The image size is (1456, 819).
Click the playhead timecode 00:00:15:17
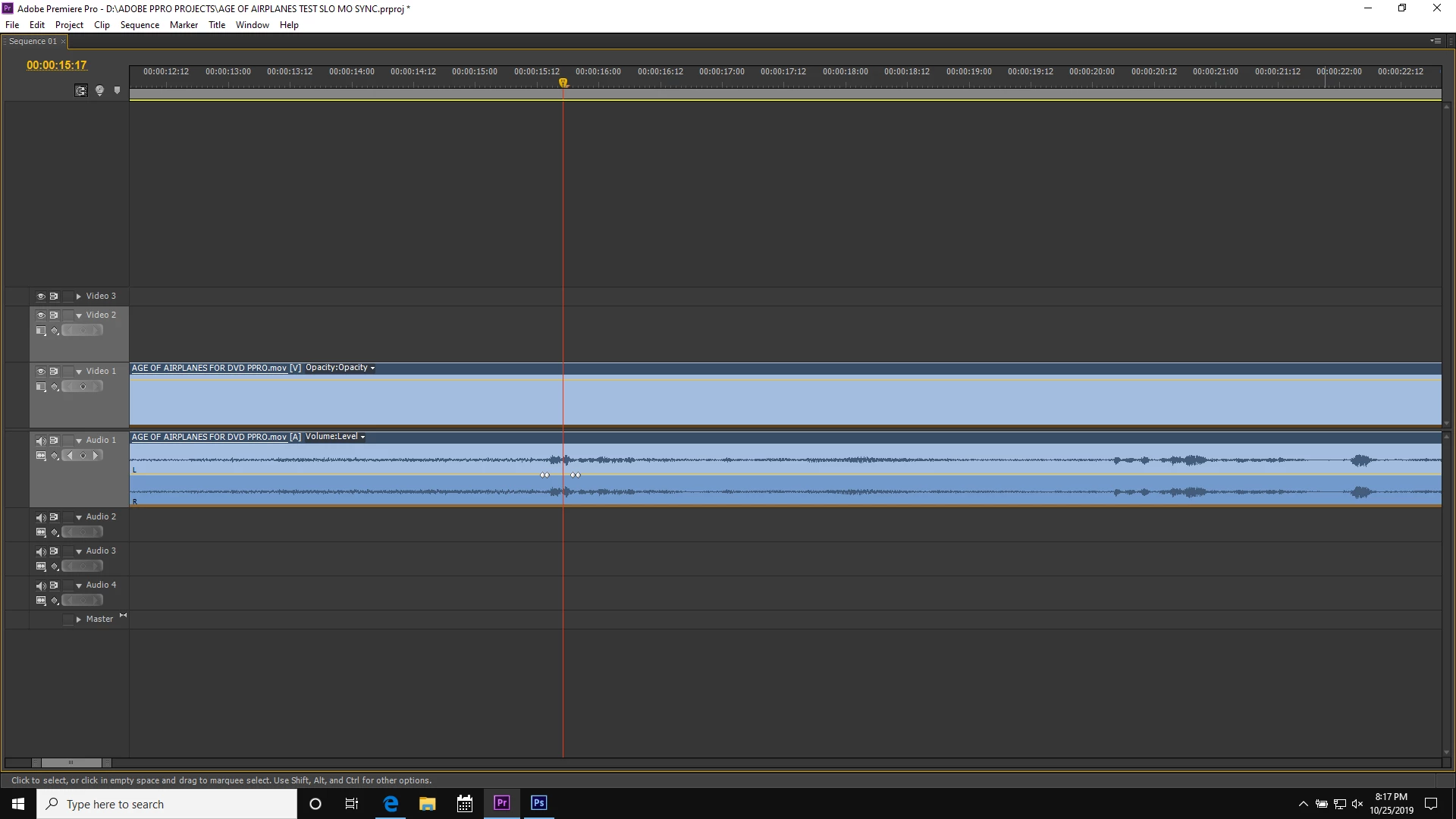tap(57, 65)
